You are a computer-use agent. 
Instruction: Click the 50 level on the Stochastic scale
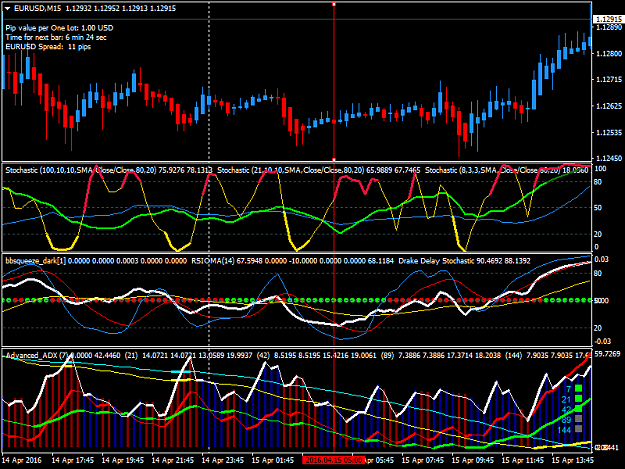point(598,208)
